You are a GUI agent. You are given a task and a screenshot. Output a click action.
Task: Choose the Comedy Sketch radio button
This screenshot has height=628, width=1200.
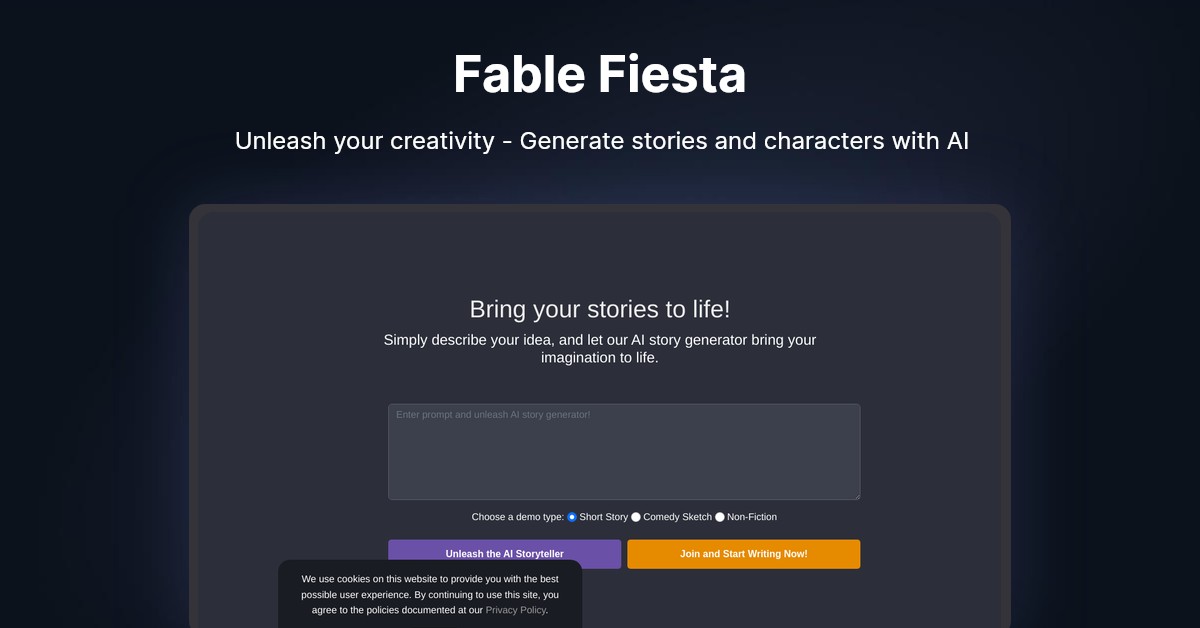coord(636,517)
